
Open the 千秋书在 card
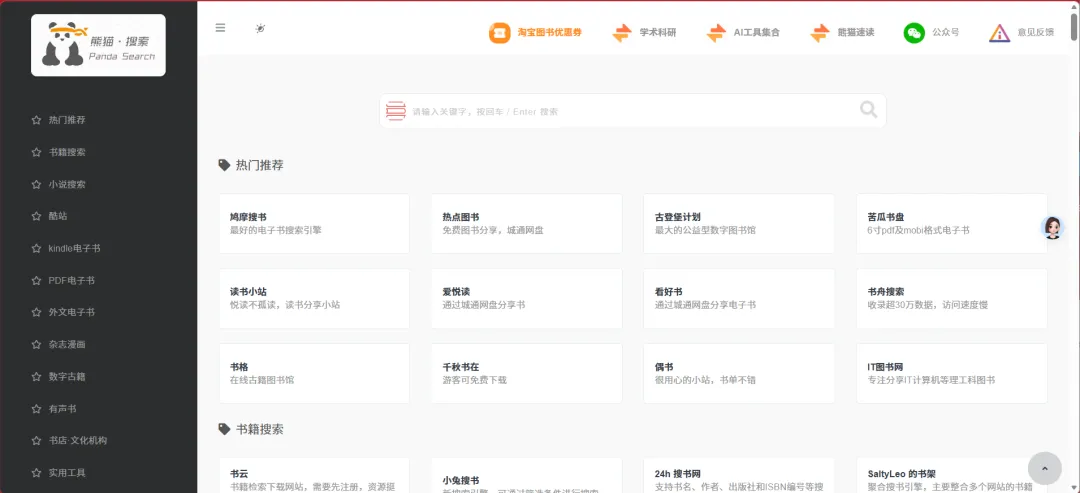pyautogui.click(x=527, y=373)
